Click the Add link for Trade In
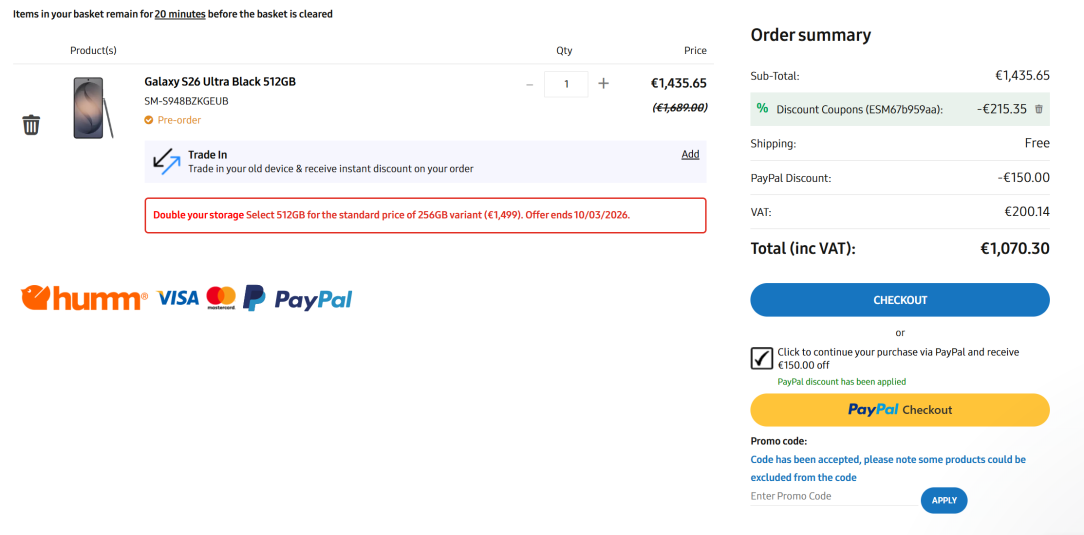This screenshot has width=1084, height=535. click(x=690, y=154)
